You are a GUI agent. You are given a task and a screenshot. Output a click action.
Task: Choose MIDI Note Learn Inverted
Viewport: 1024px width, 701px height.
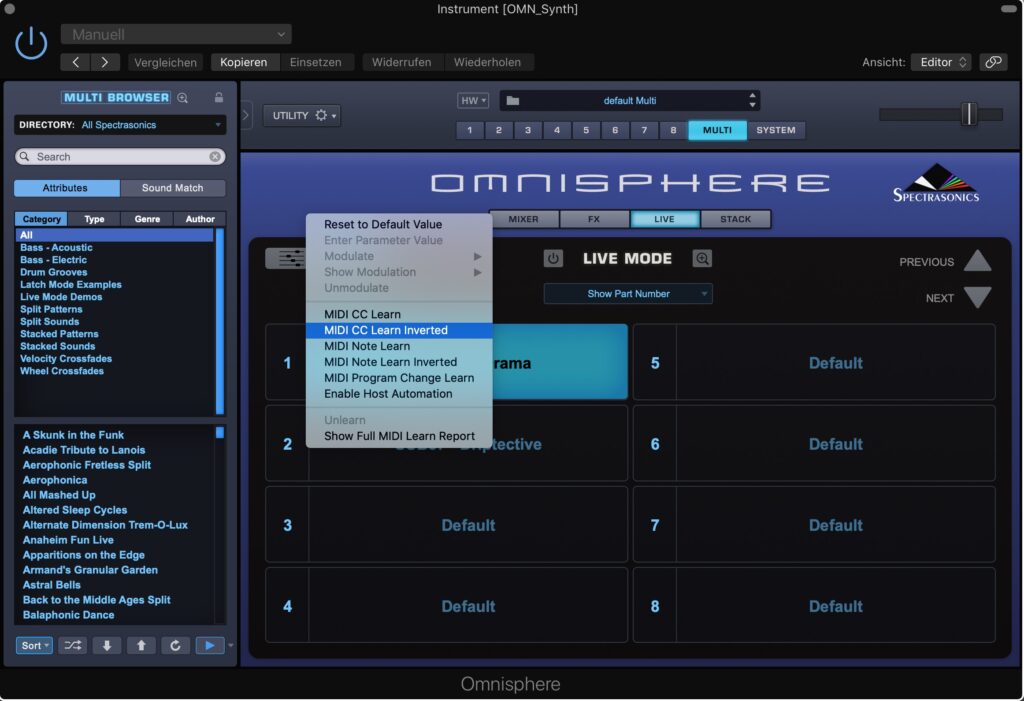[399, 362]
